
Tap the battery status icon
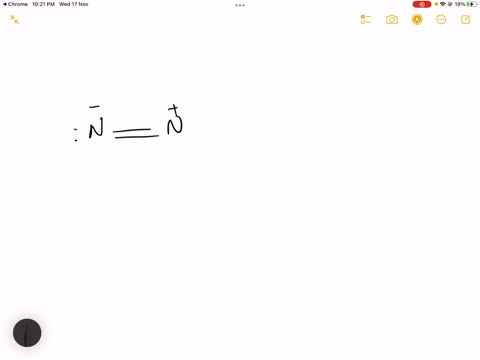pos(472,4)
